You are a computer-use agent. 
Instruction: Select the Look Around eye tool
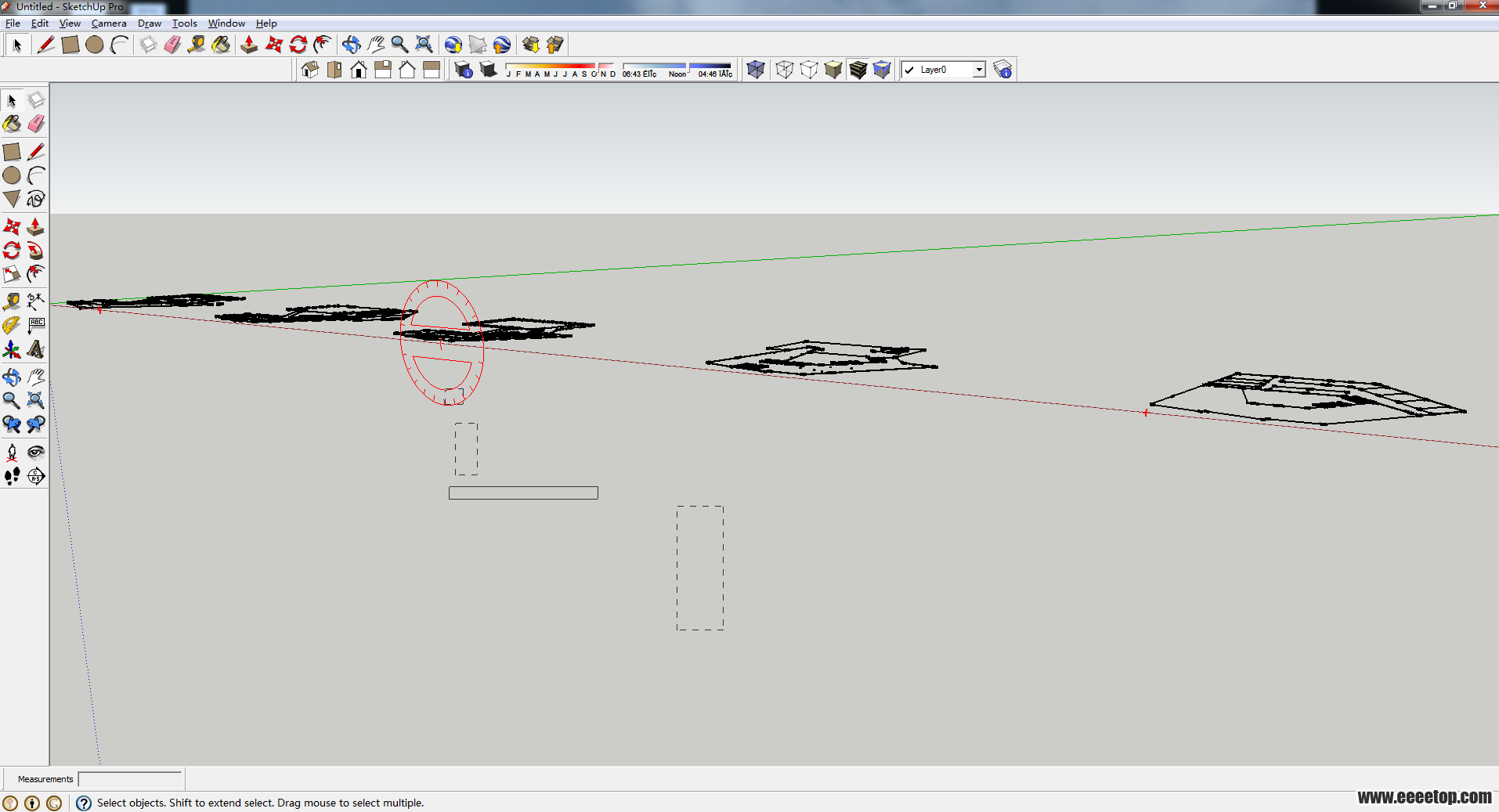click(36, 452)
